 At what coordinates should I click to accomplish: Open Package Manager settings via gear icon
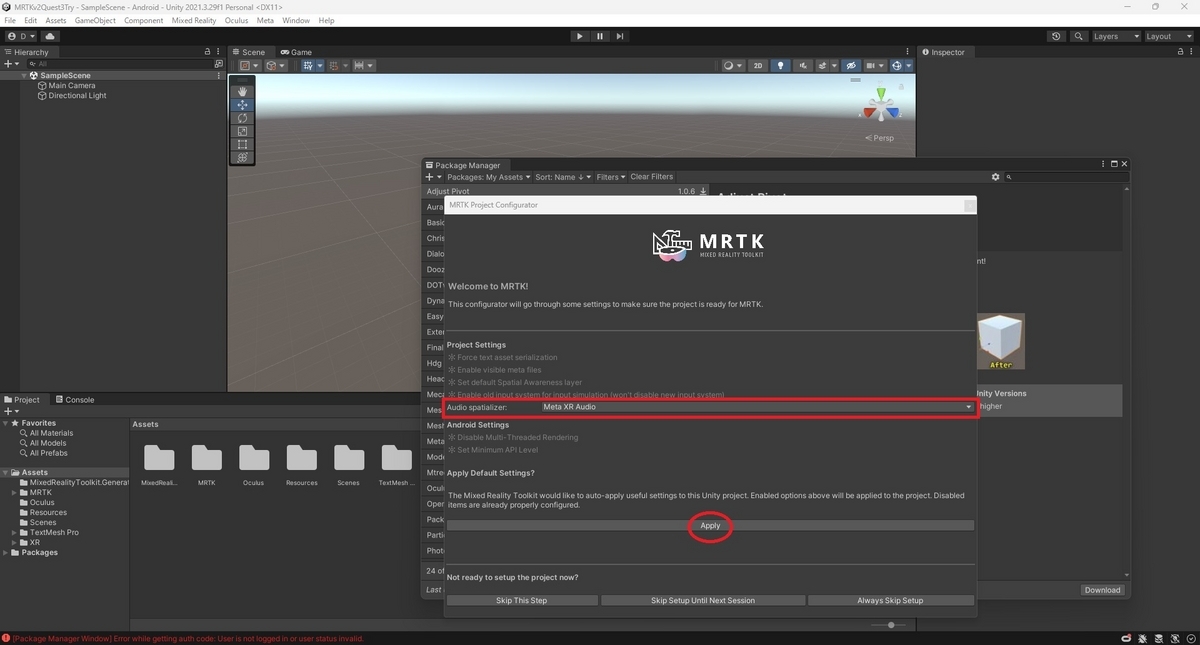pos(995,176)
